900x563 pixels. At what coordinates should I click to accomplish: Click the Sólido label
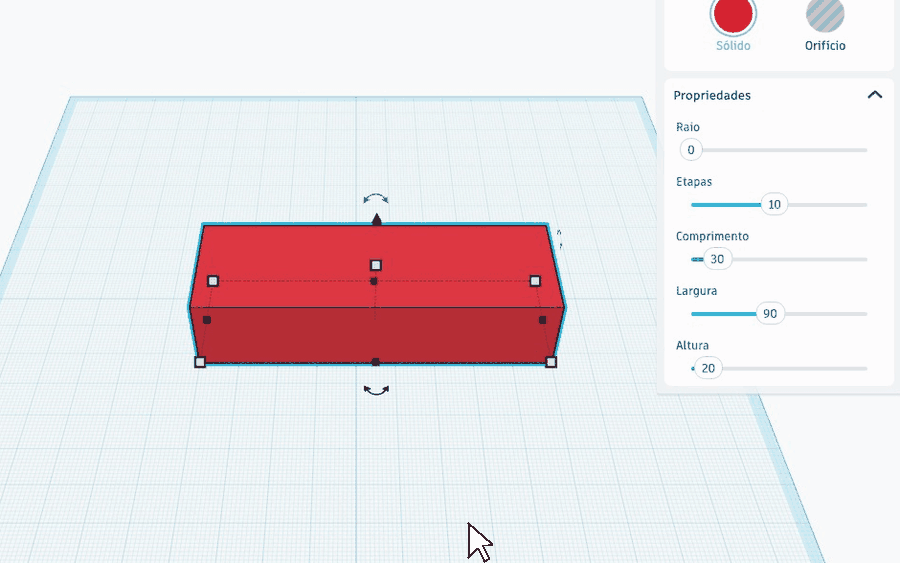point(733,45)
